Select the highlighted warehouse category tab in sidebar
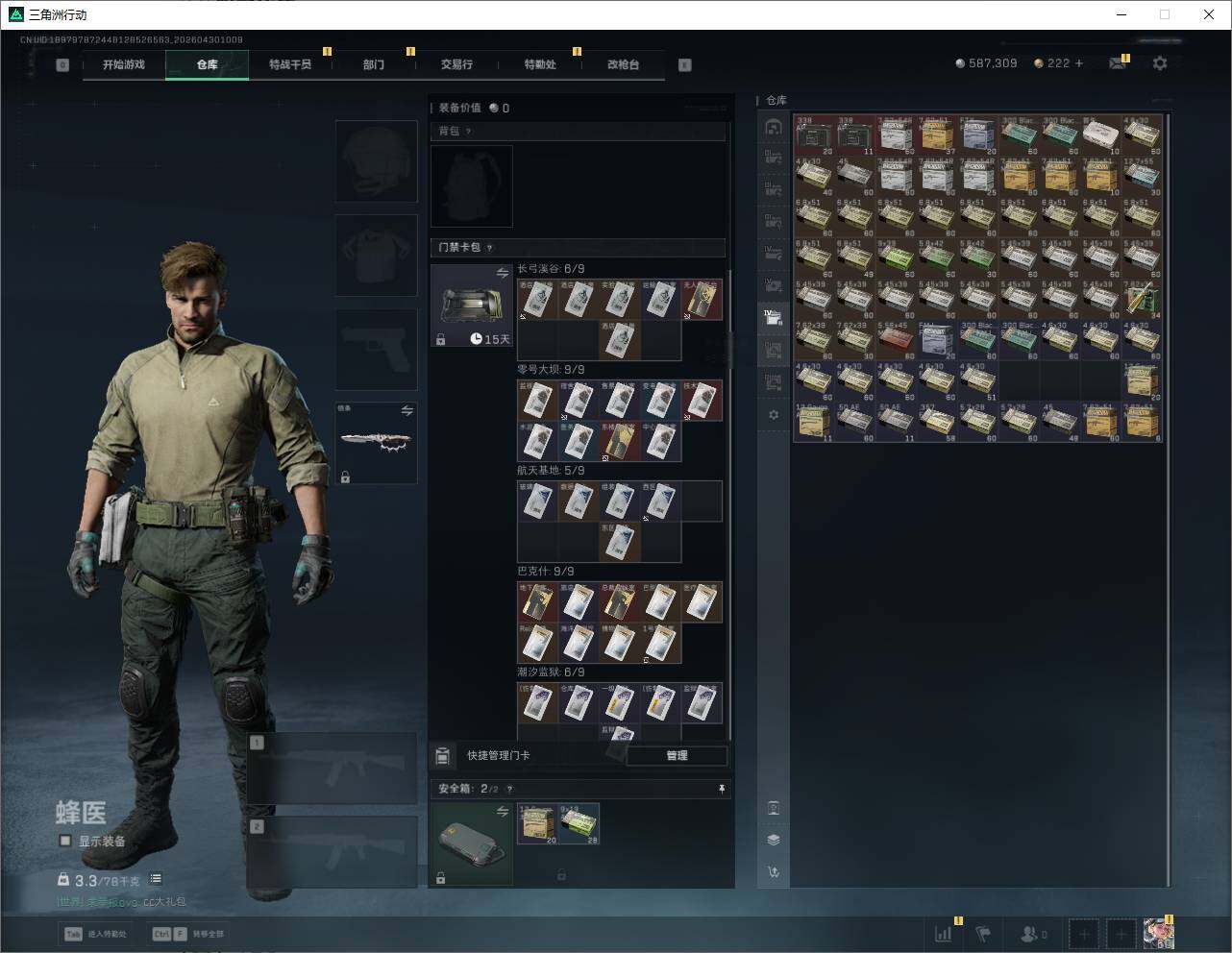This screenshot has width=1232, height=953. (x=774, y=317)
